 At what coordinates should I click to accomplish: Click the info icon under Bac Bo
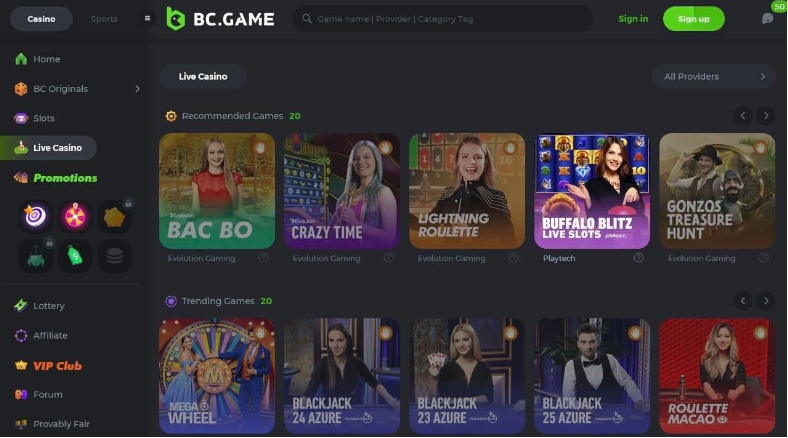(263, 258)
